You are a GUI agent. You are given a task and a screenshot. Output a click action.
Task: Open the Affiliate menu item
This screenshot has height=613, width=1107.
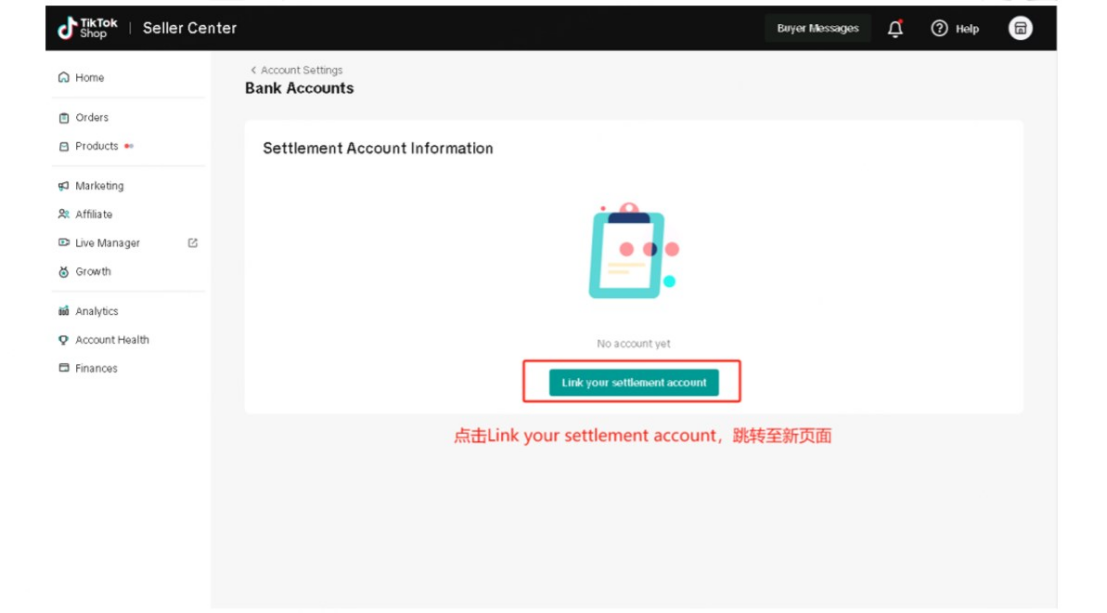[94, 215]
